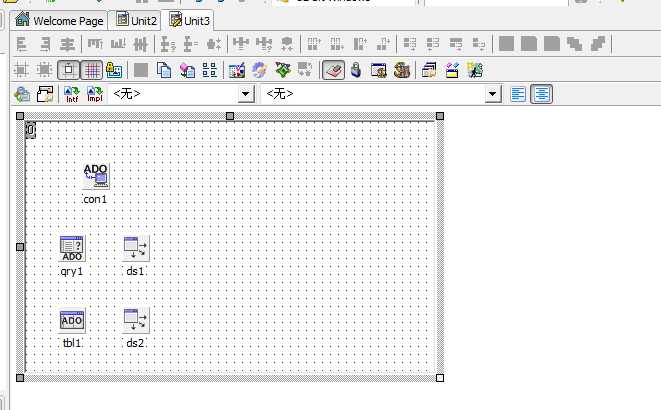
Task: Click the running man icon
Action: 475,70
